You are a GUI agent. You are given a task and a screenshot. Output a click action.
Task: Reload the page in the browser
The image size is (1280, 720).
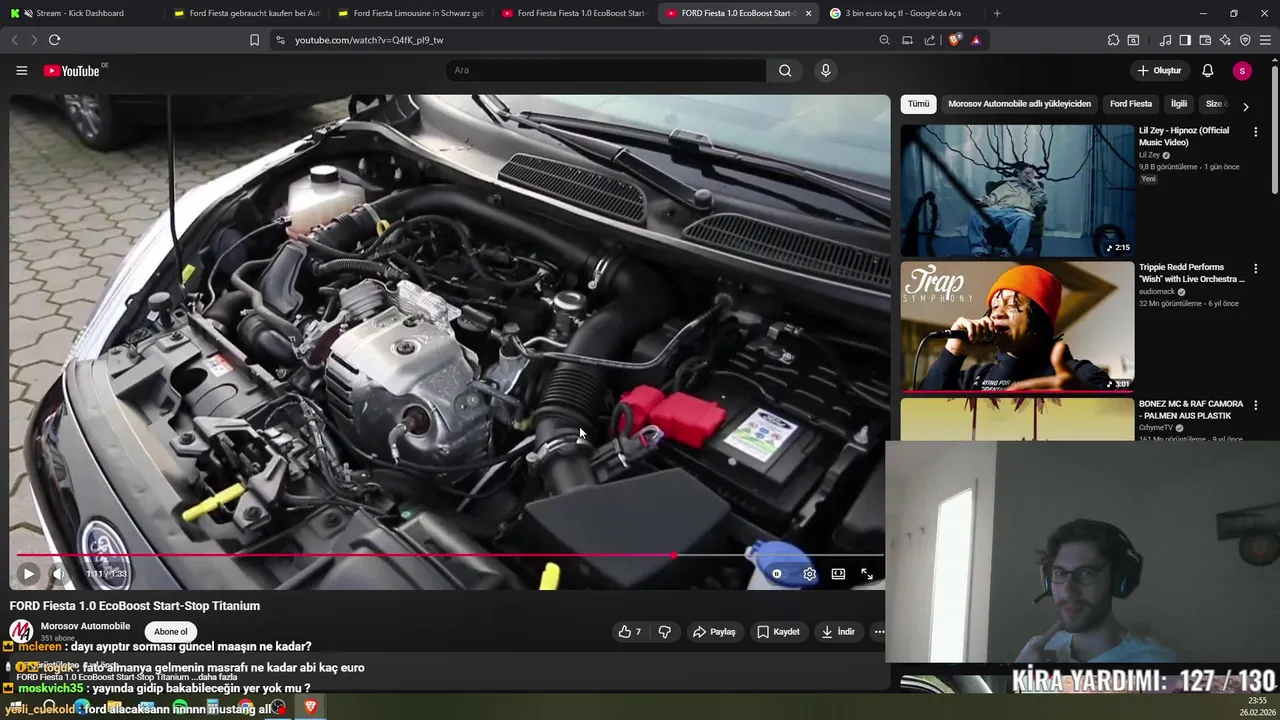pyautogui.click(x=54, y=40)
